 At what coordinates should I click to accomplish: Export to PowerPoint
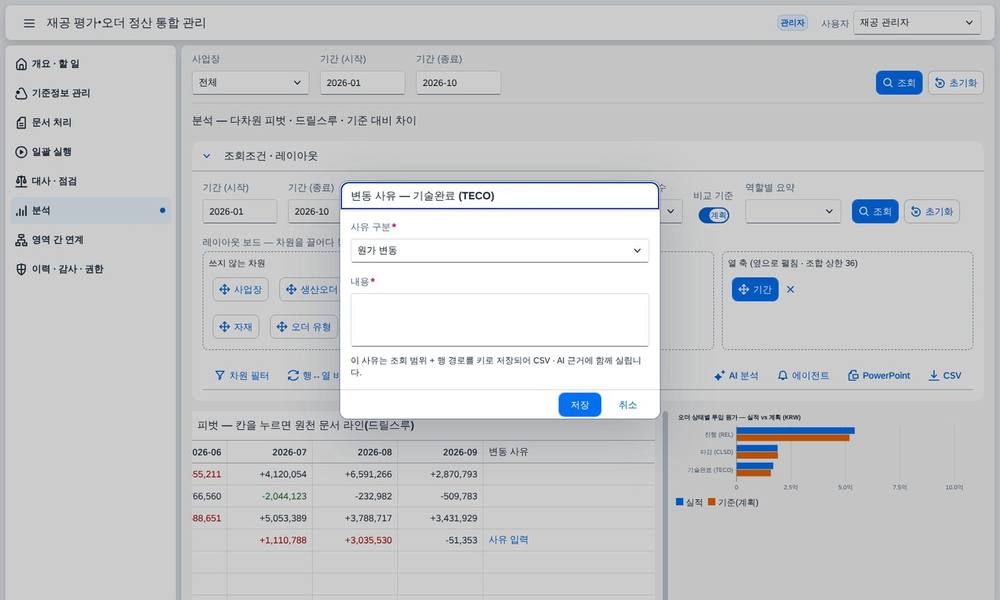[x=879, y=376]
